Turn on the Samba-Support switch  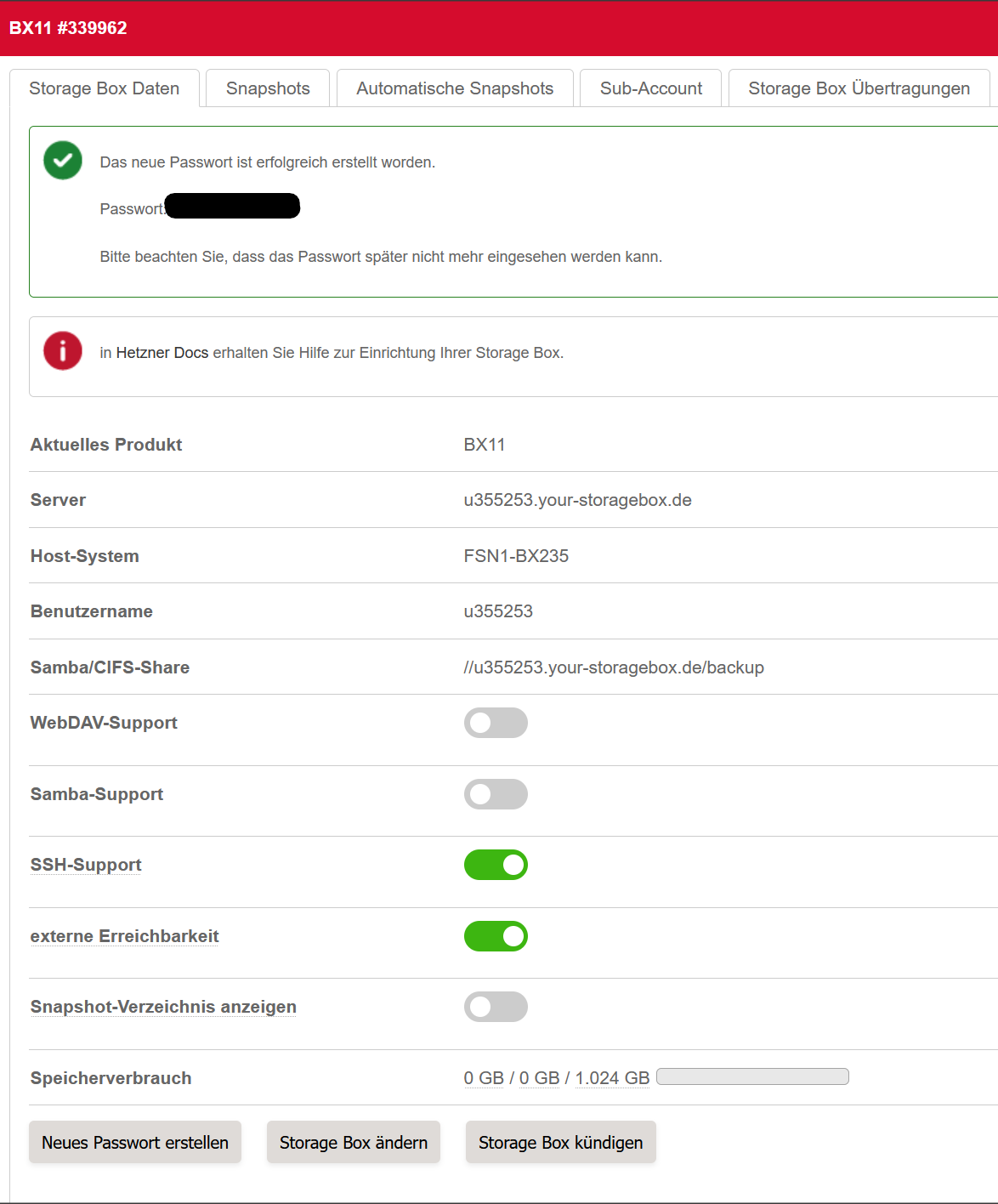click(496, 794)
